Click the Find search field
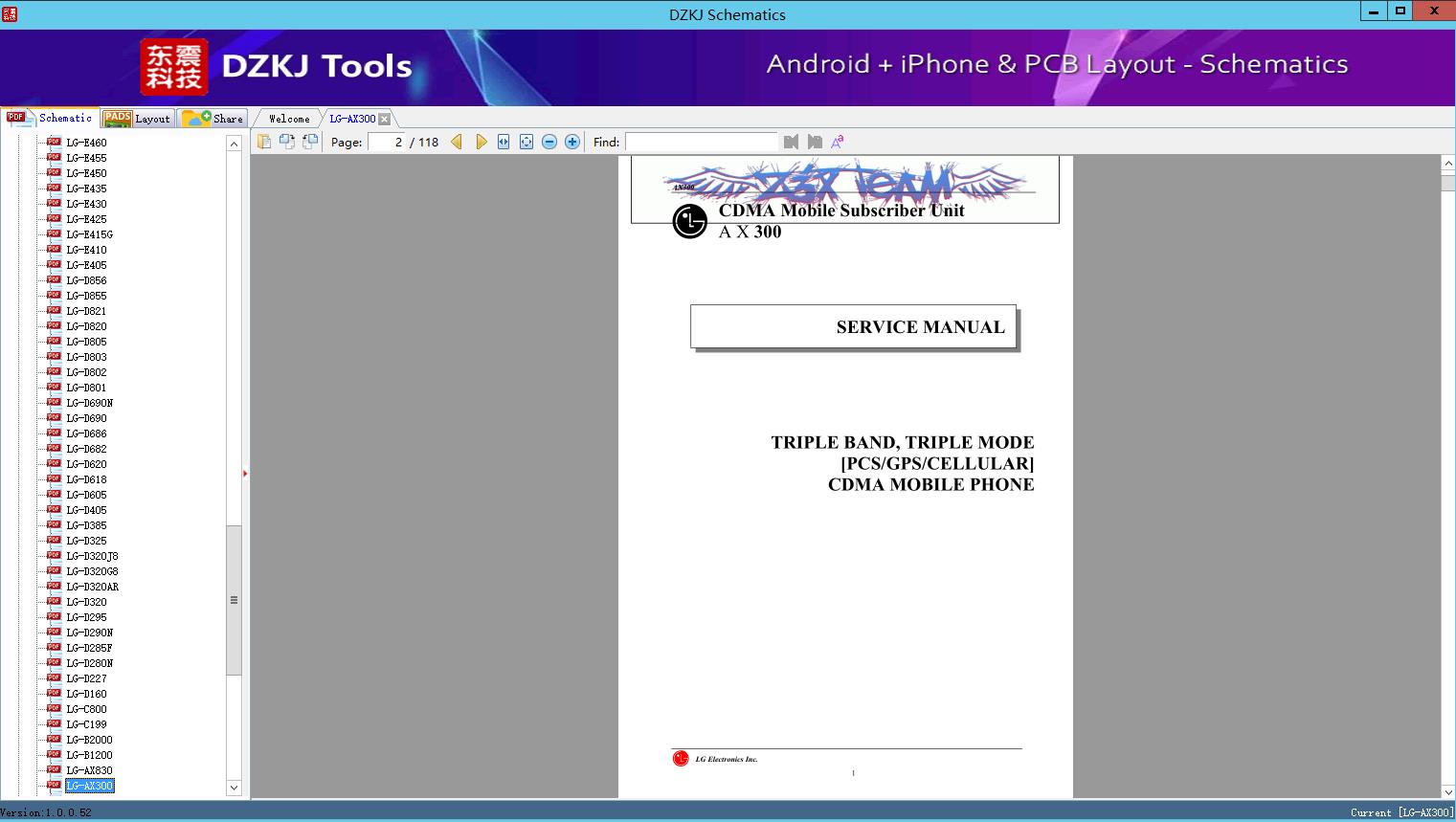The image size is (1456, 822). click(x=701, y=142)
